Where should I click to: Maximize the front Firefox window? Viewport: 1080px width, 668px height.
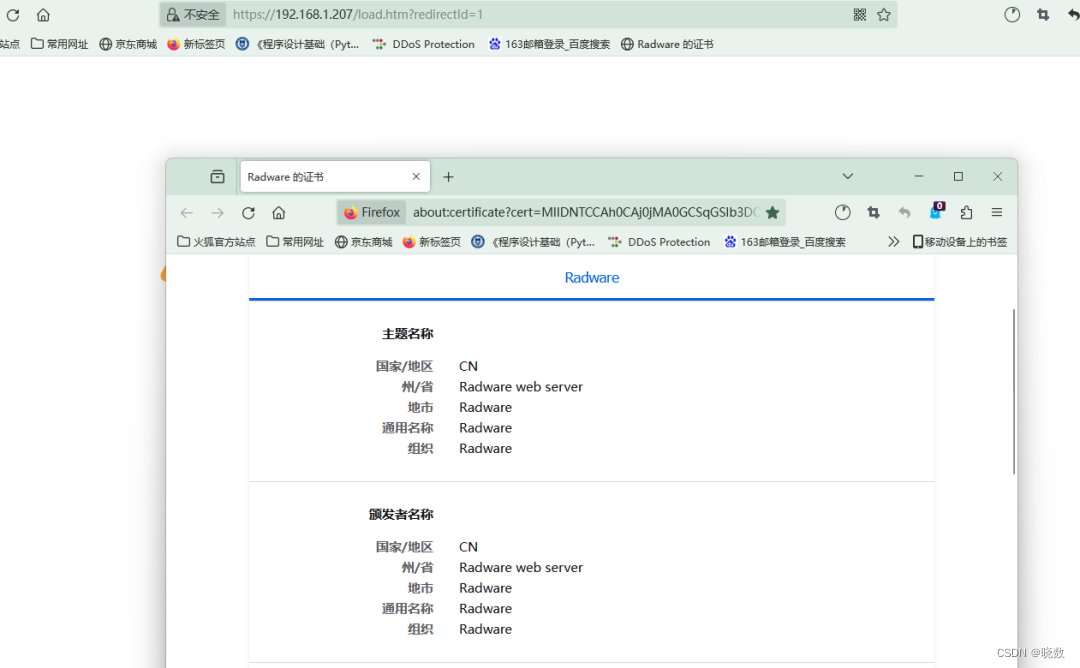point(958,176)
